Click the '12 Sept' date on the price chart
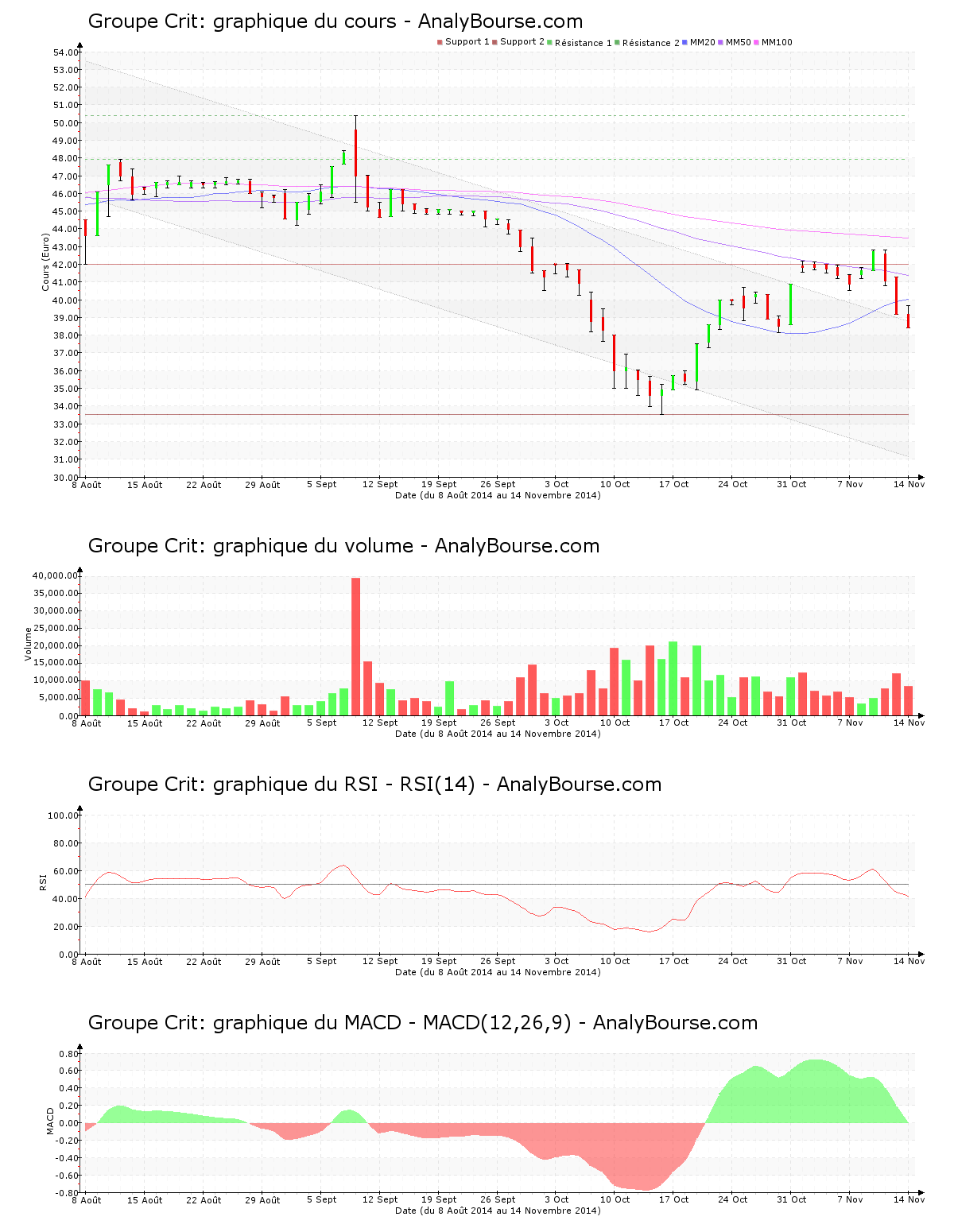 (x=380, y=484)
